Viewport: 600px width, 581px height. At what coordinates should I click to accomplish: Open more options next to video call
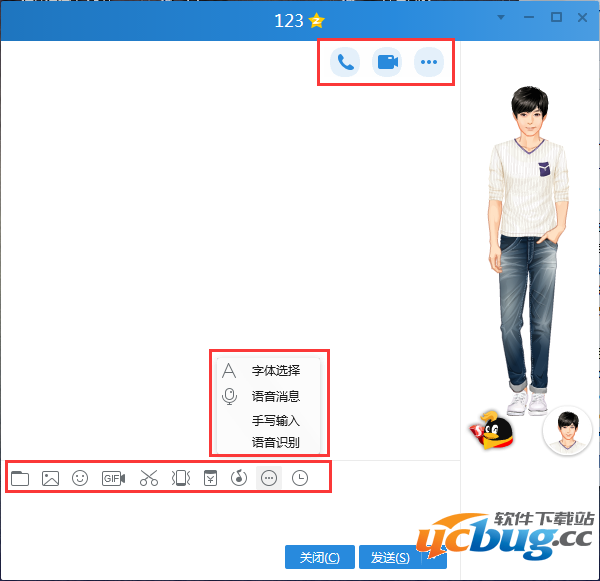tap(429, 62)
